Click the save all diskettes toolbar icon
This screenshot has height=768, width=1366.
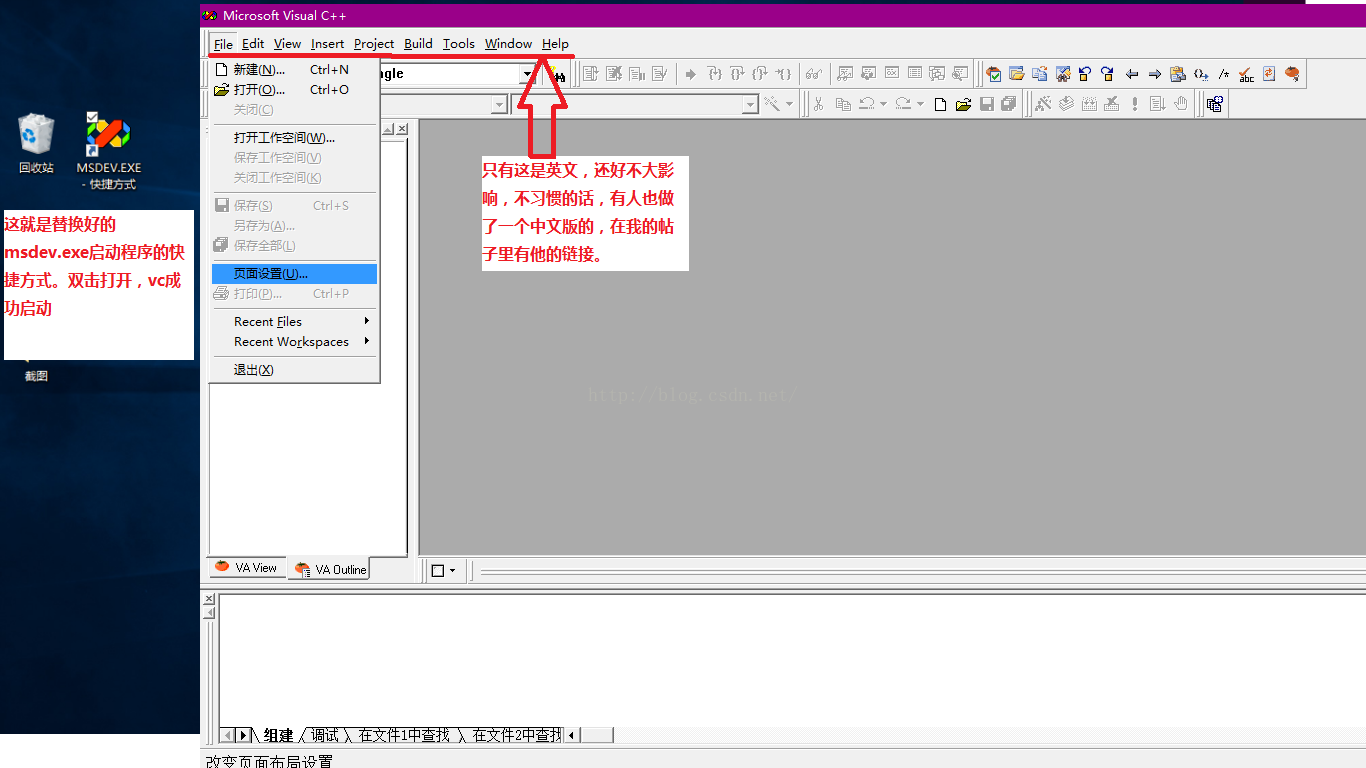[x=1008, y=104]
